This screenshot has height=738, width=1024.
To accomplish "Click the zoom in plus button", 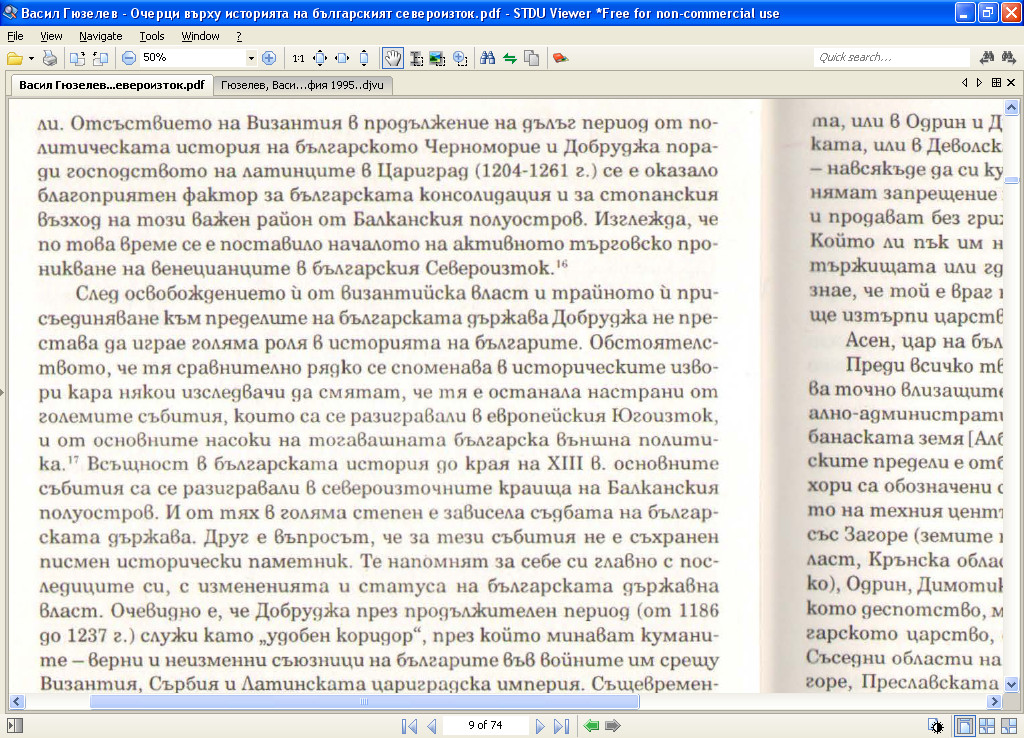I will [x=268, y=58].
